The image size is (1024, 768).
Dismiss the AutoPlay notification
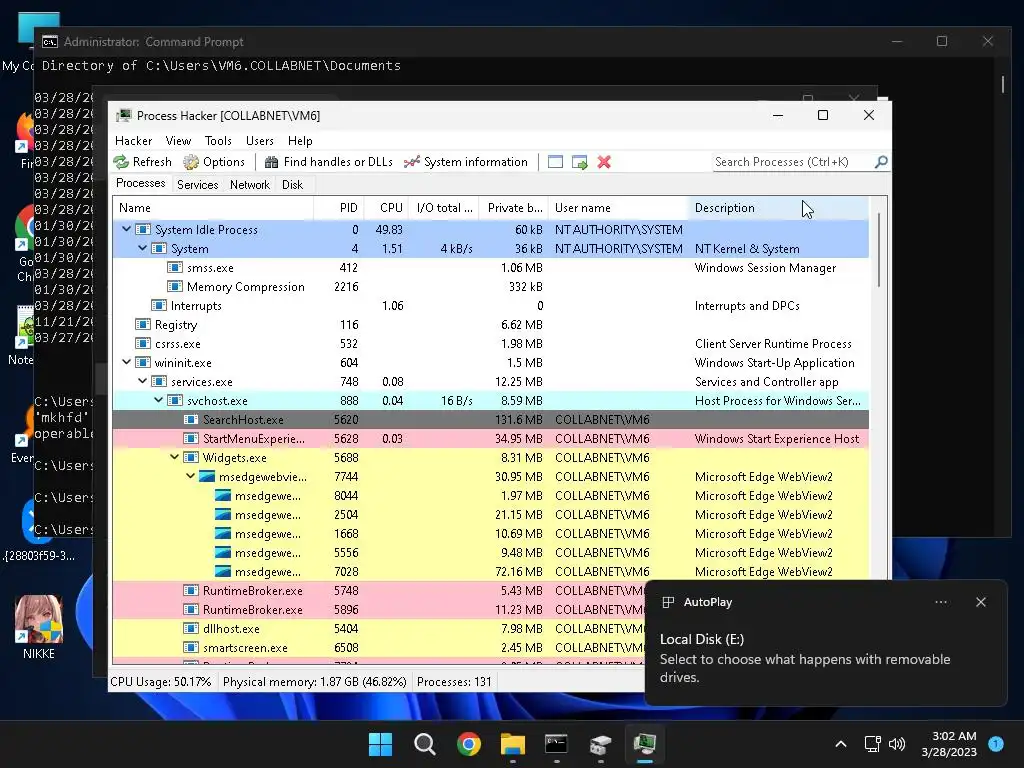pyautogui.click(x=981, y=602)
